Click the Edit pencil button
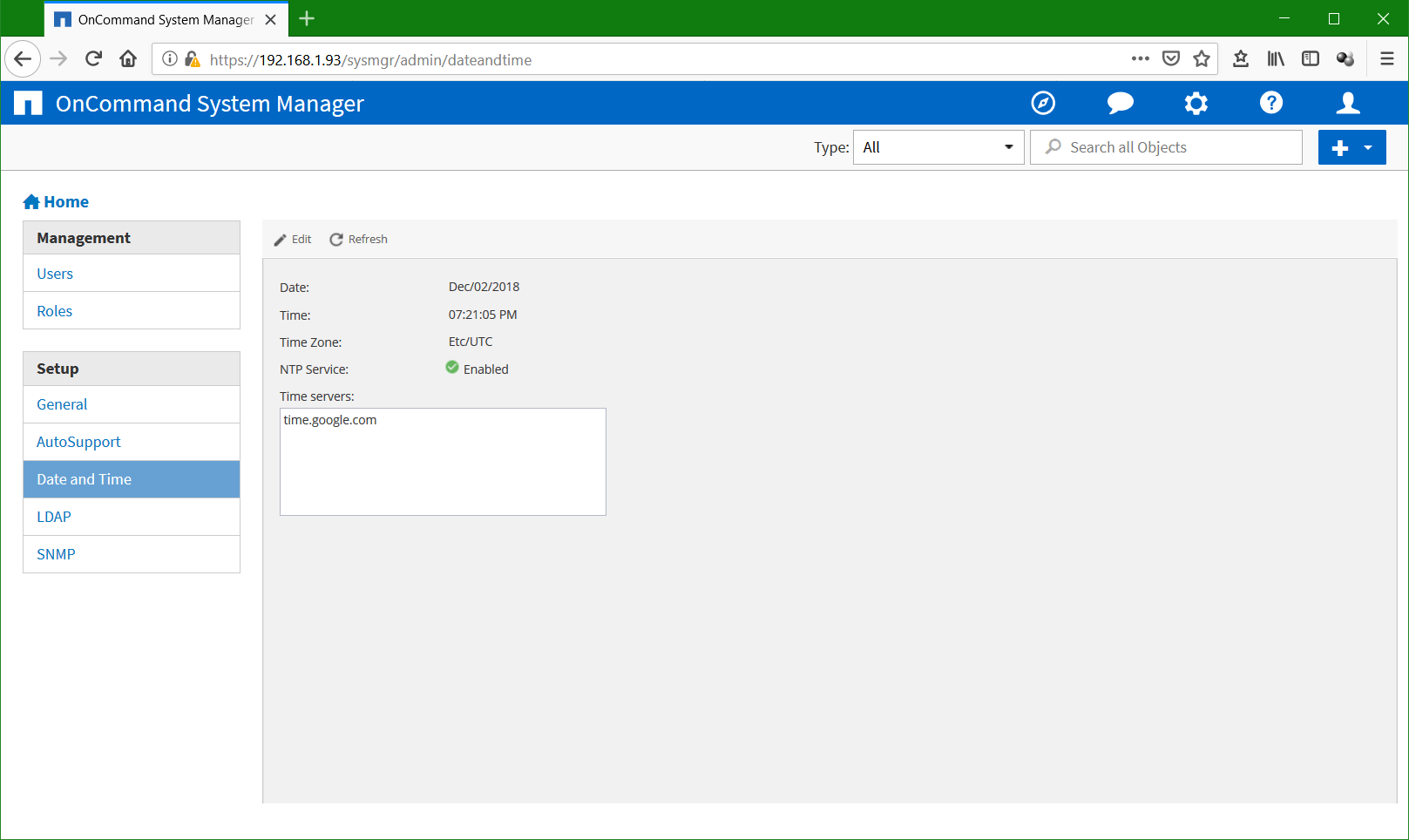Image resolution: width=1409 pixels, height=840 pixels. (x=293, y=239)
